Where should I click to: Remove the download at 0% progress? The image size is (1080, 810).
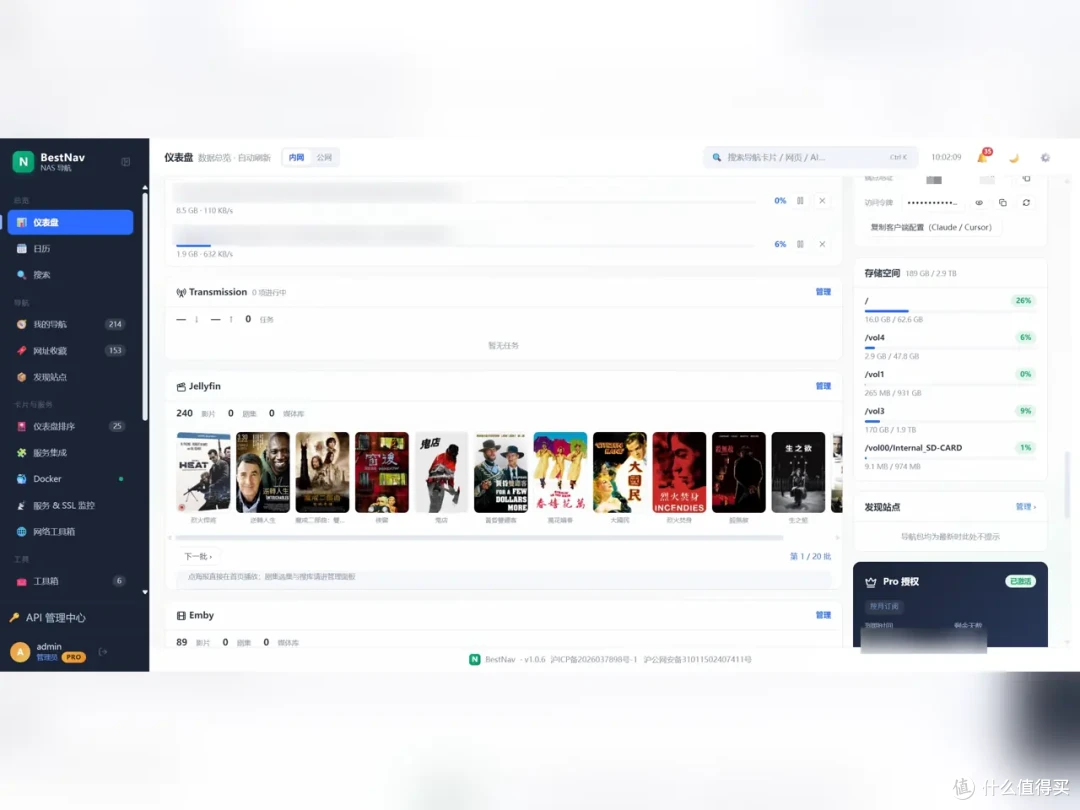822,201
